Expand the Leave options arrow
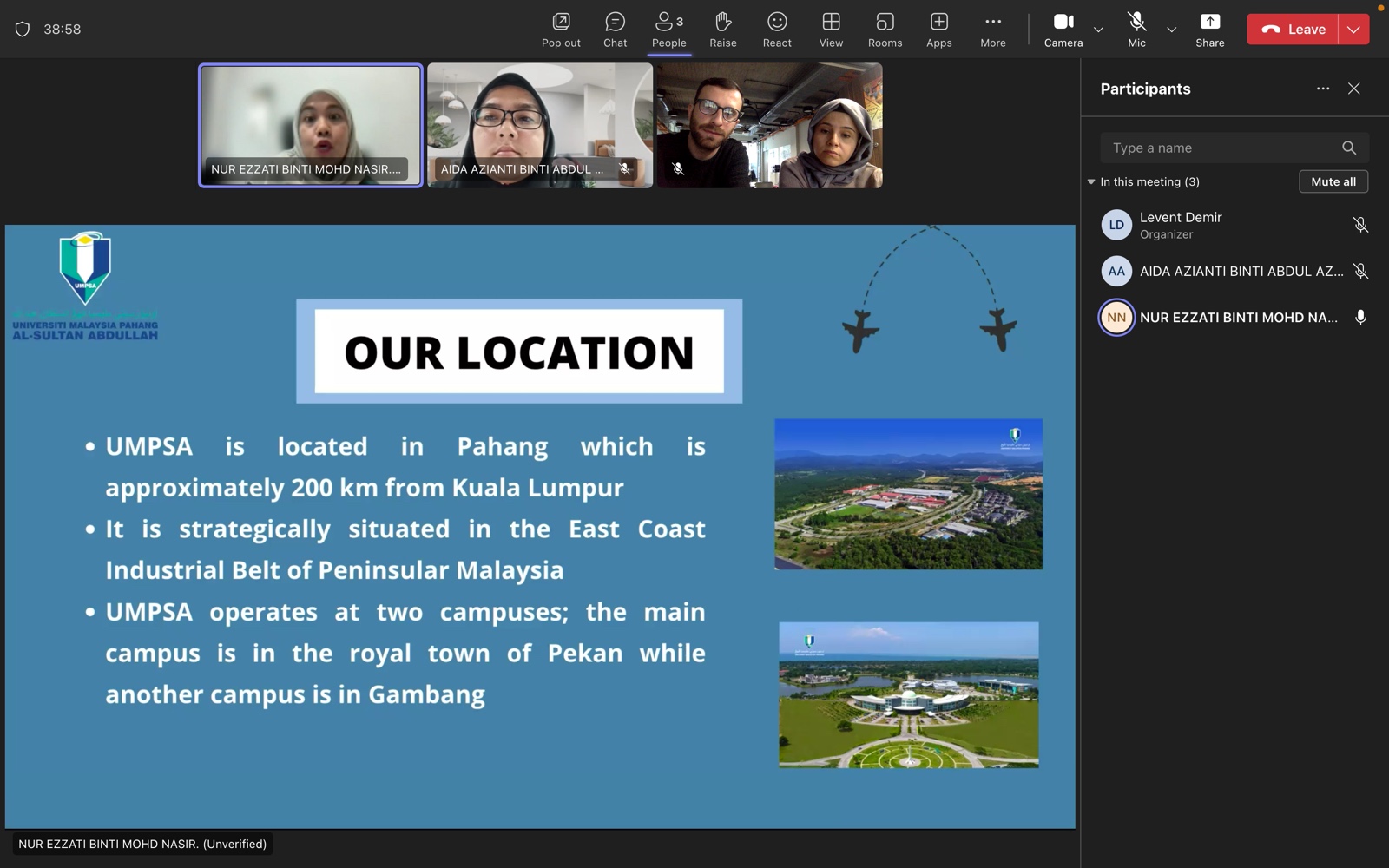This screenshot has height=868, width=1389. (x=1353, y=30)
